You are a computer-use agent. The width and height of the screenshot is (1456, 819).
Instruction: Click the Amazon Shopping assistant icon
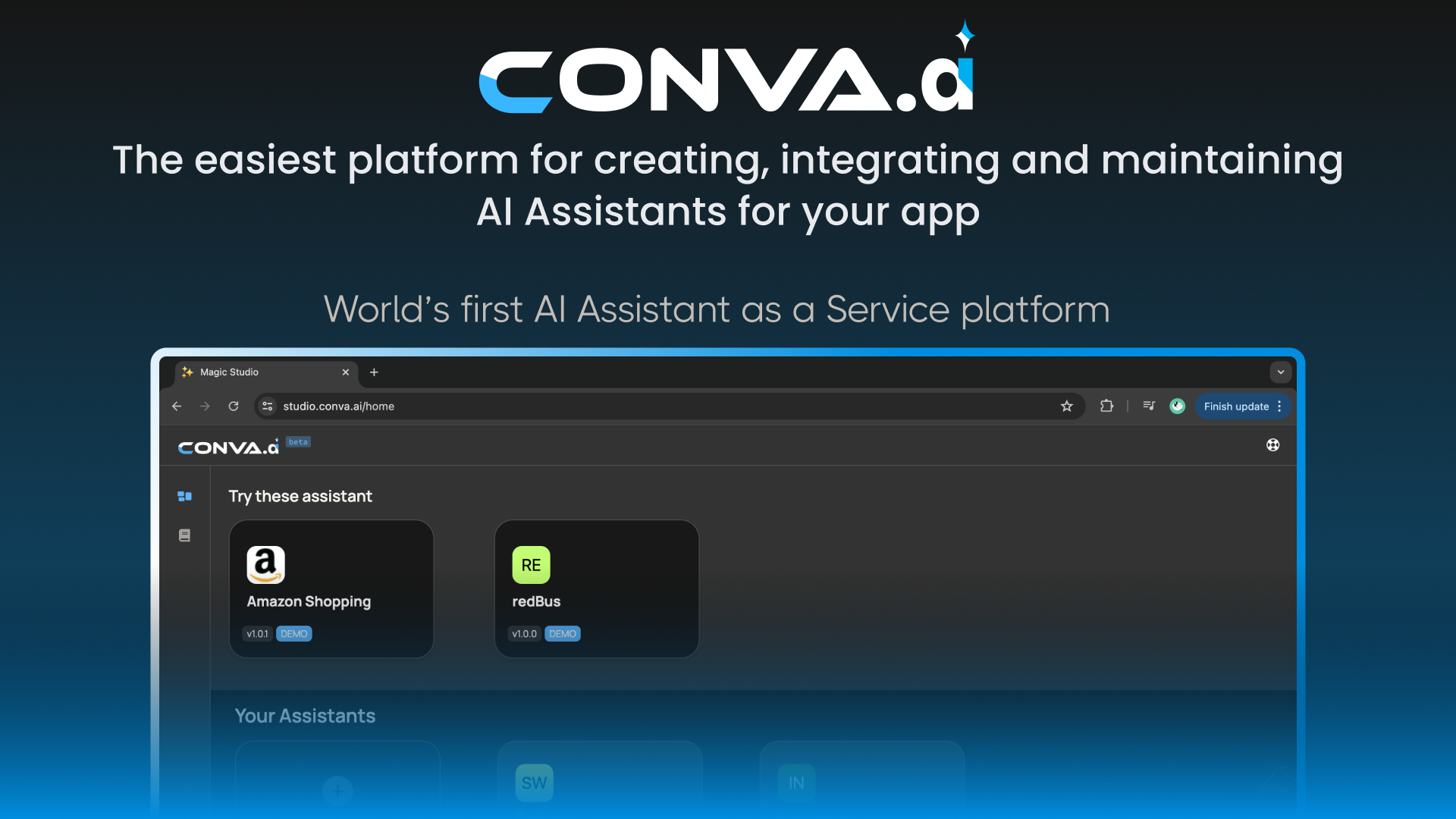point(265,564)
